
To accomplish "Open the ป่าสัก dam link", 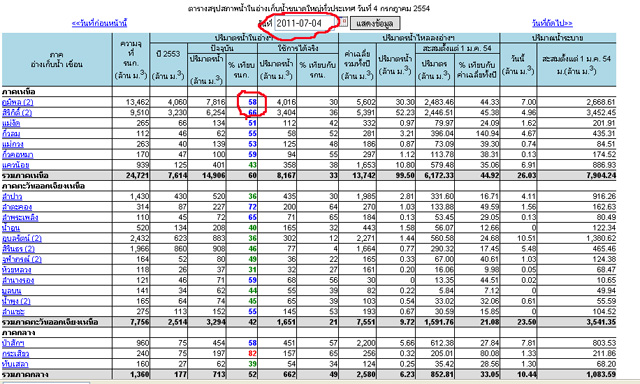I will 13,343.
